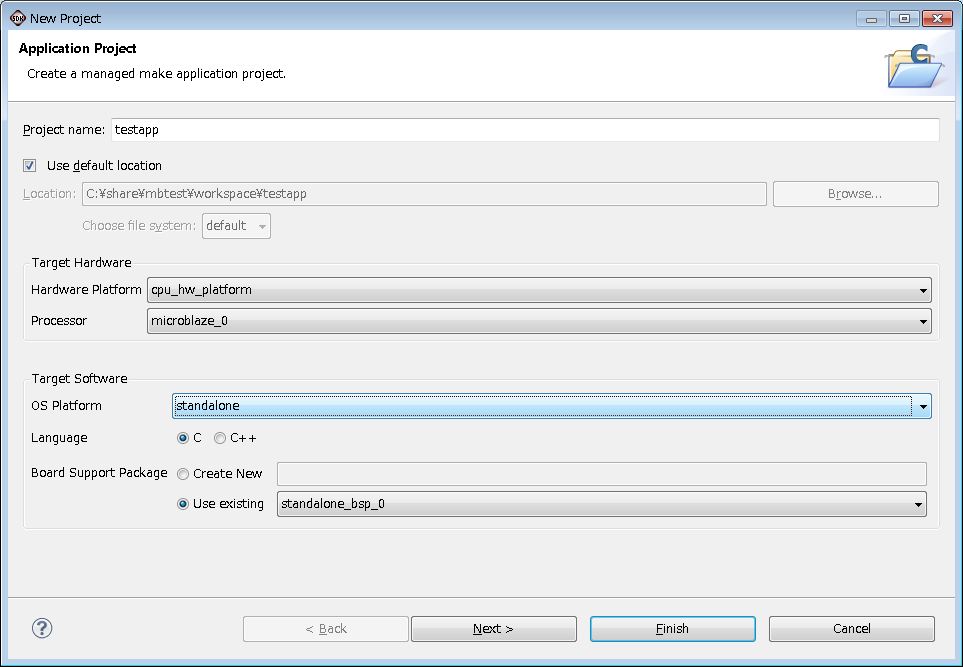Screen dimensions: 963x667
Task: Expand the Processor microblaze_0 dropdown
Action: (923, 322)
